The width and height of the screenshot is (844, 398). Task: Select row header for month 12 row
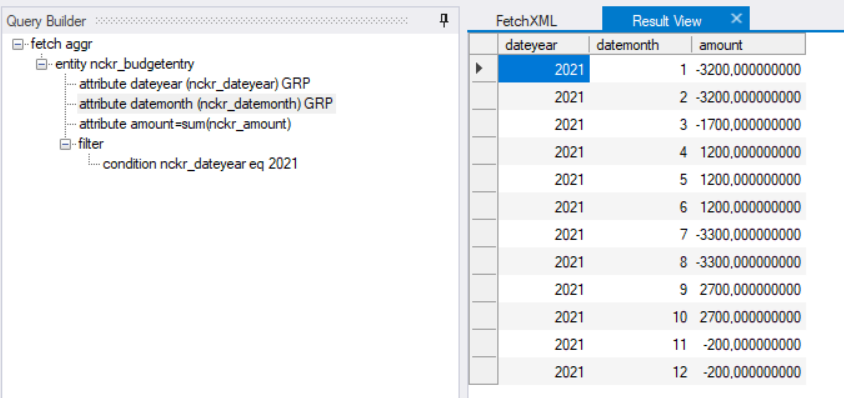[483, 372]
